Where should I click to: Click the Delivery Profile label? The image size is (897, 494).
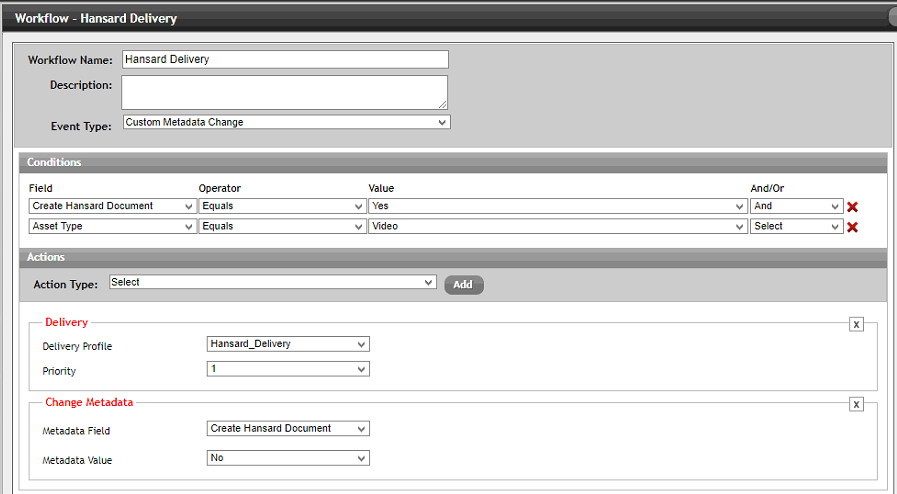pyautogui.click(x=77, y=346)
